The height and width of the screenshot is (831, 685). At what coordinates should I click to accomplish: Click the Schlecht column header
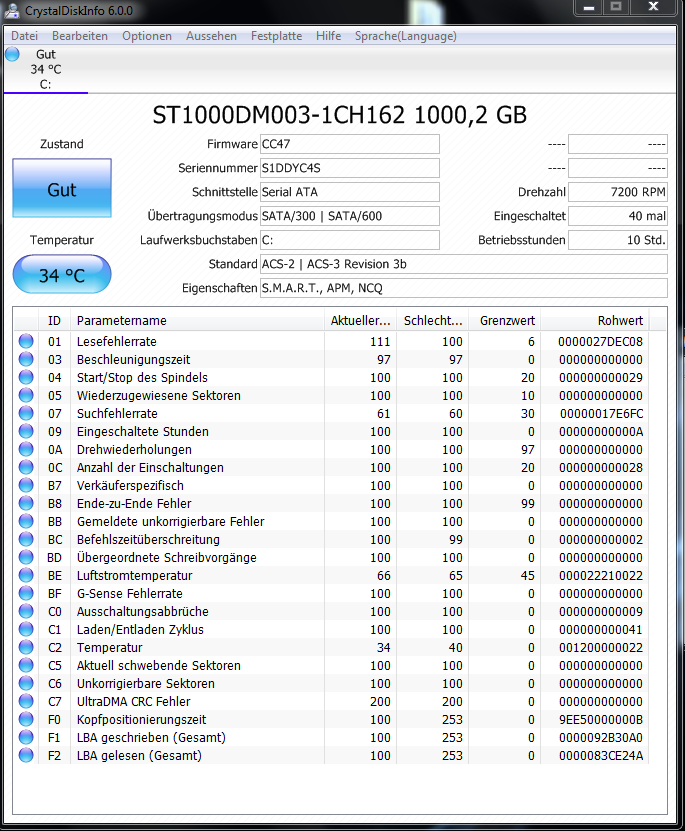pos(433,321)
